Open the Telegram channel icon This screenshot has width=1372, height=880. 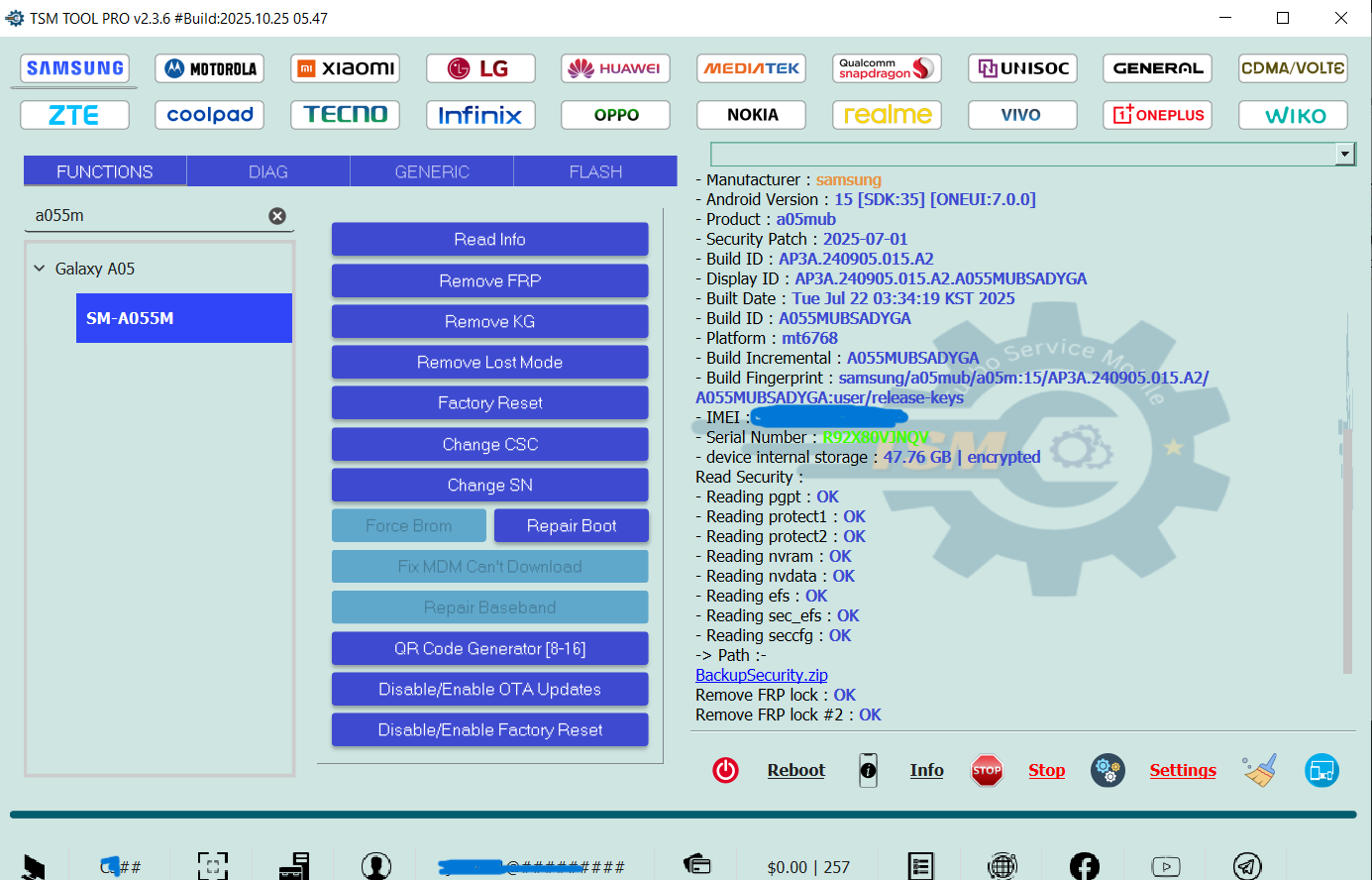(x=1247, y=866)
